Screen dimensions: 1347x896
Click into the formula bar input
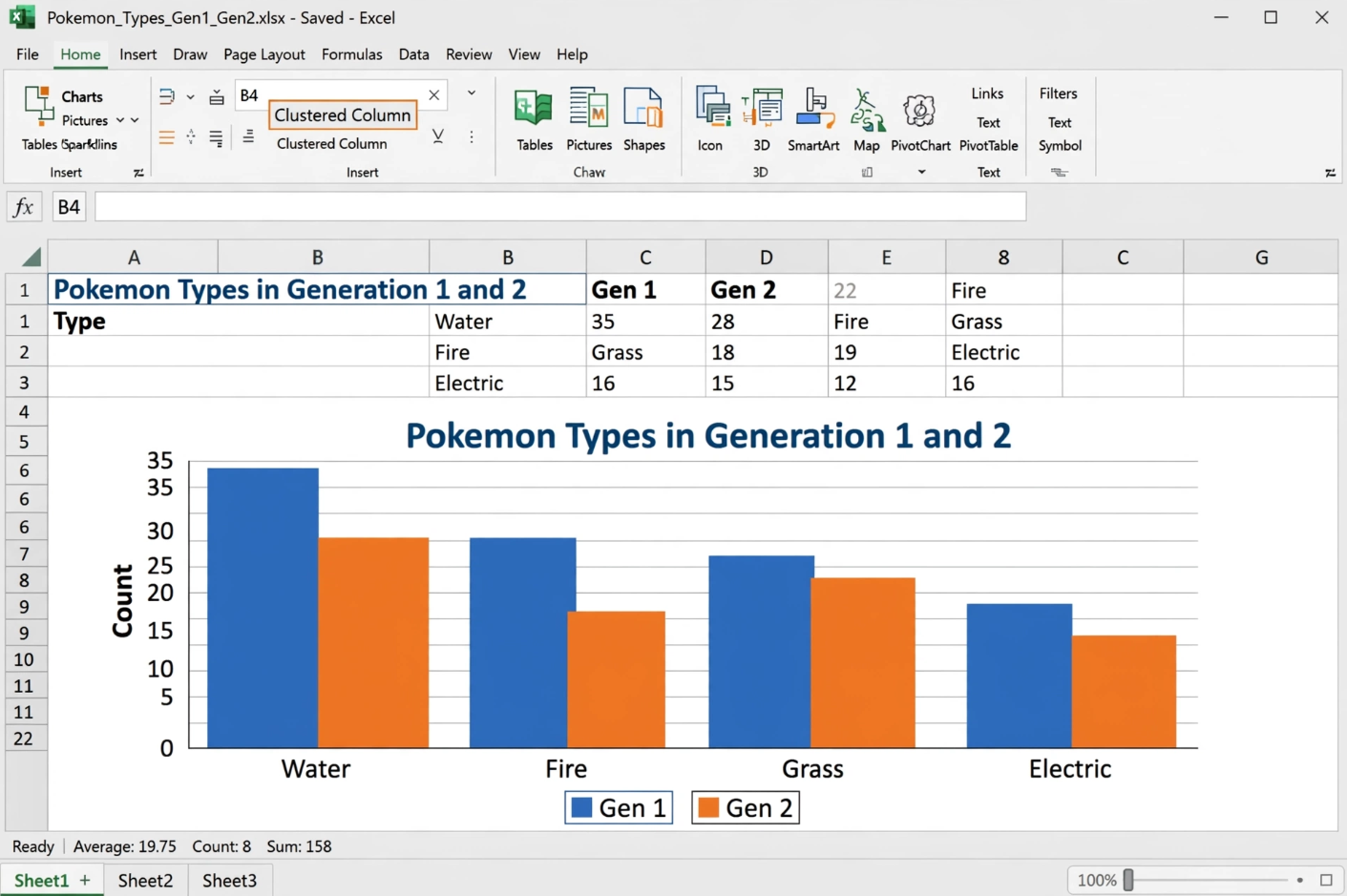[560, 207]
